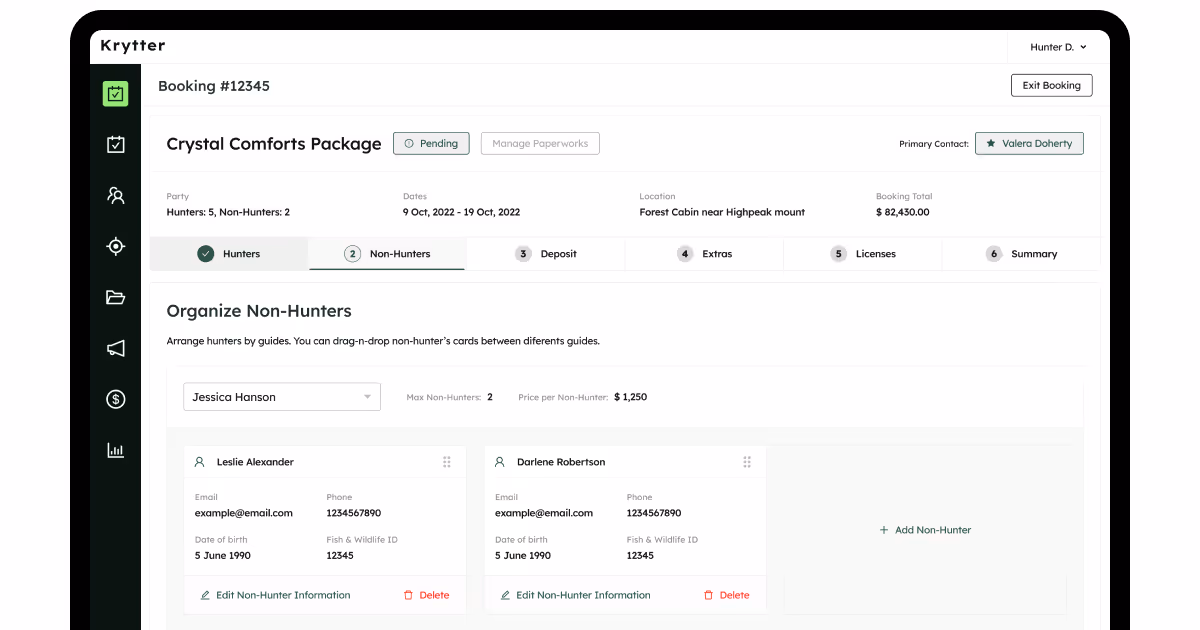Open the Jessica Hanson guide dropdown
The width and height of the screenshot is (1200, 630).
(281, 397)
